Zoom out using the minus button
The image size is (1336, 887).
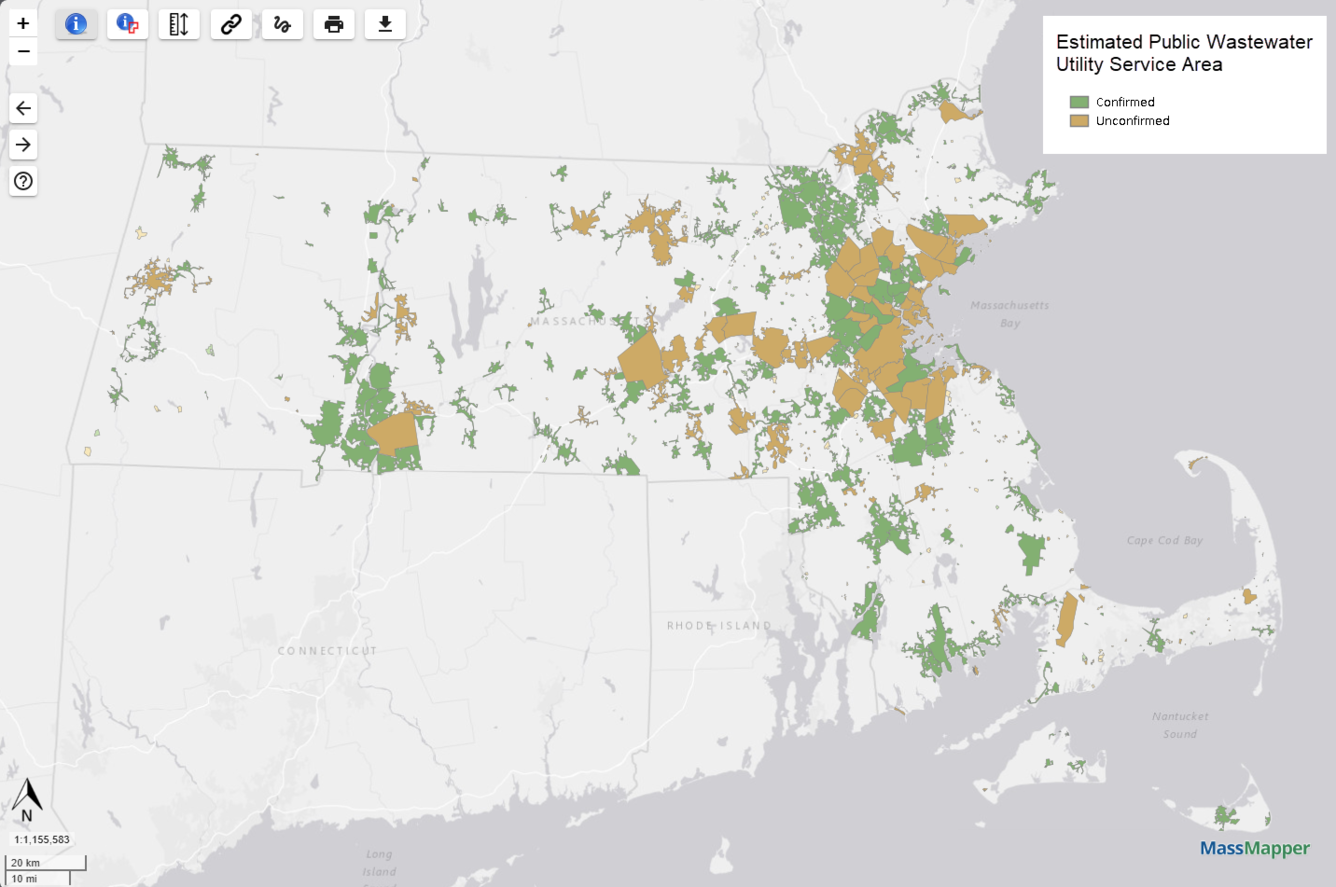point(23,50)
